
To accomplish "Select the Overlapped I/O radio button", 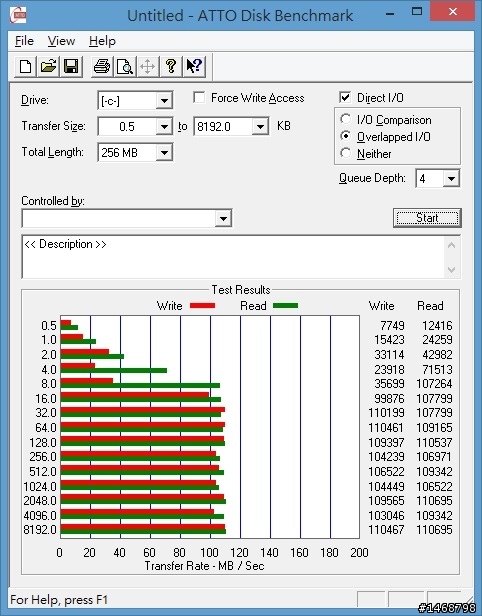I will (x=345, y=136).
